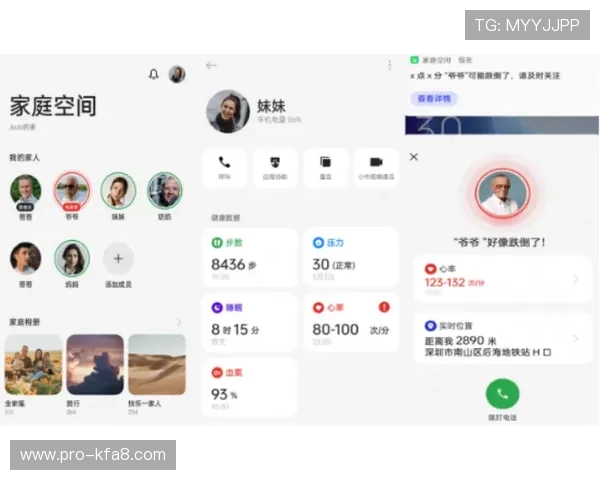Viewport: 600px width, 480px height.
Task: Tap the 妹妹 name heading
Action: coord(271,106)
